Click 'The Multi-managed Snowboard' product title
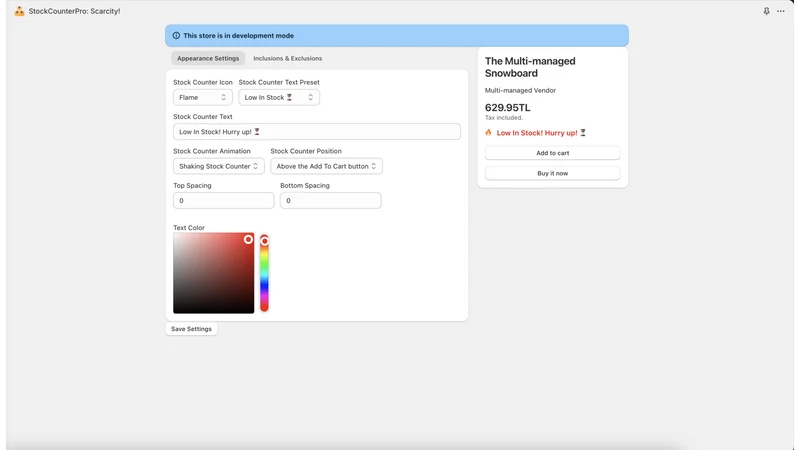This screenshot has height=450, width=800. click(530, 67)
